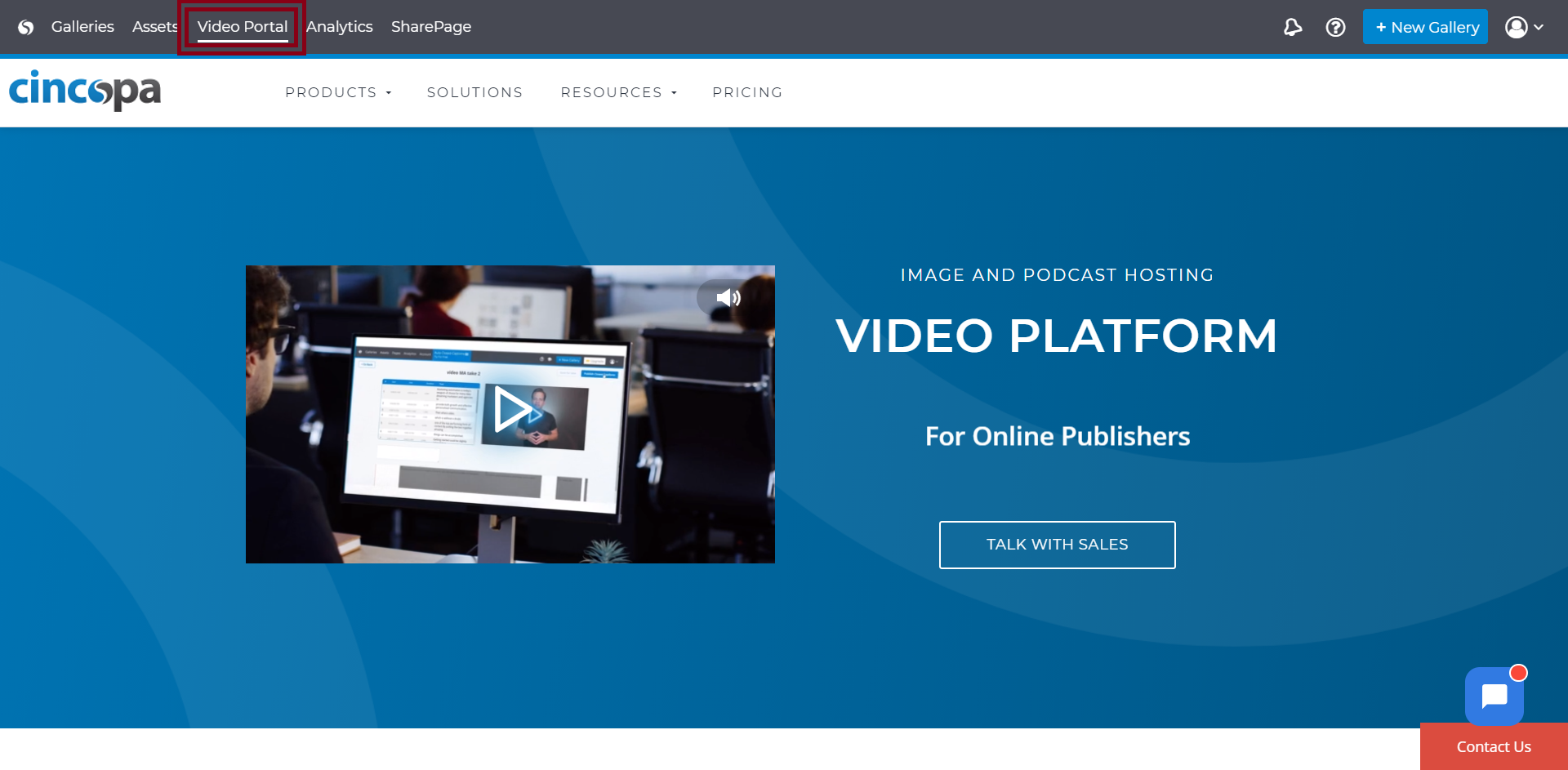
Task: Expand the Products dropdown menu
Action: click(x=338, y=93)
